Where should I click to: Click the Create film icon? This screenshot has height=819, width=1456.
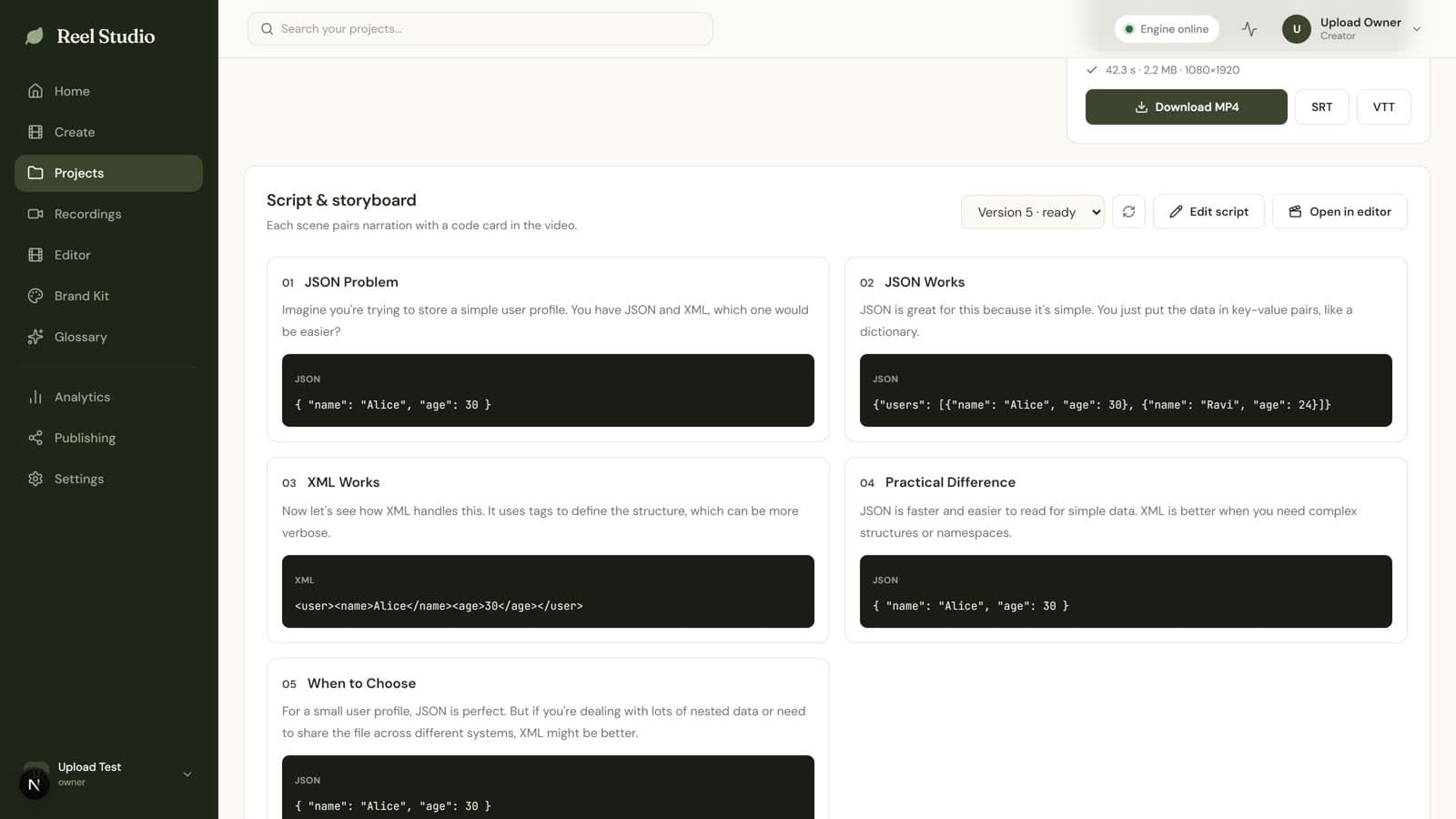click(x=35, y=132)
